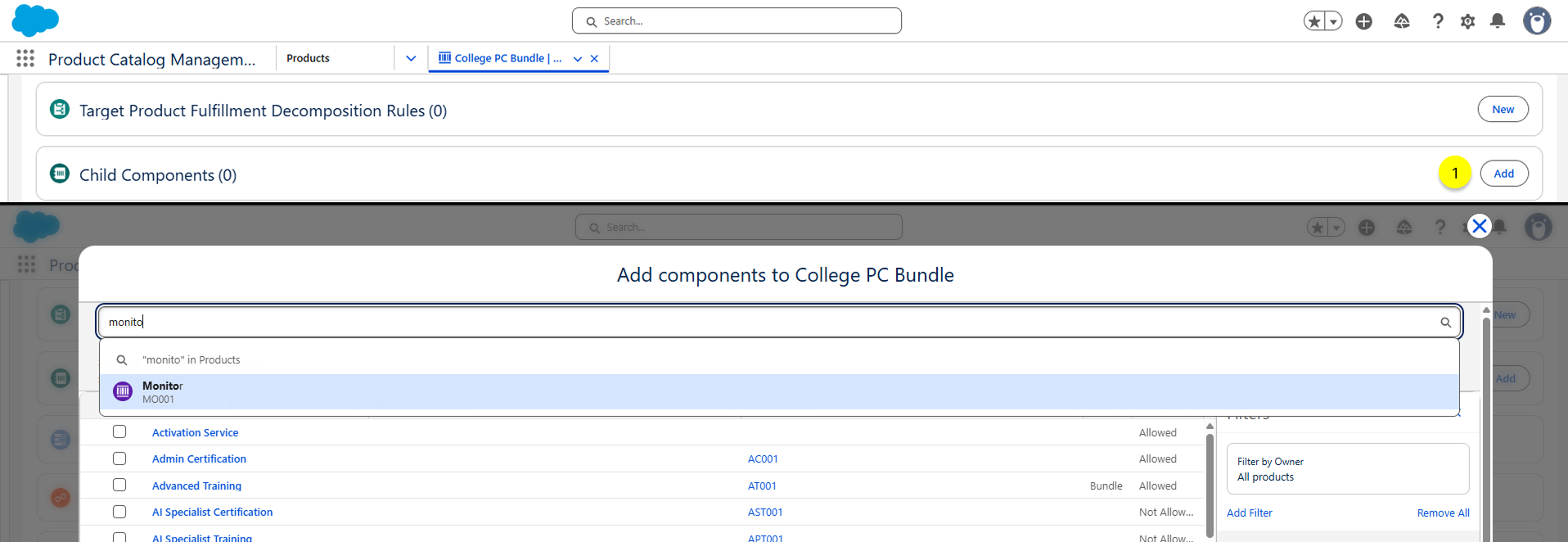The image size is (1568, 542).
Task: Tick the Admin Certification row checkbox
Action: [119, 458]
